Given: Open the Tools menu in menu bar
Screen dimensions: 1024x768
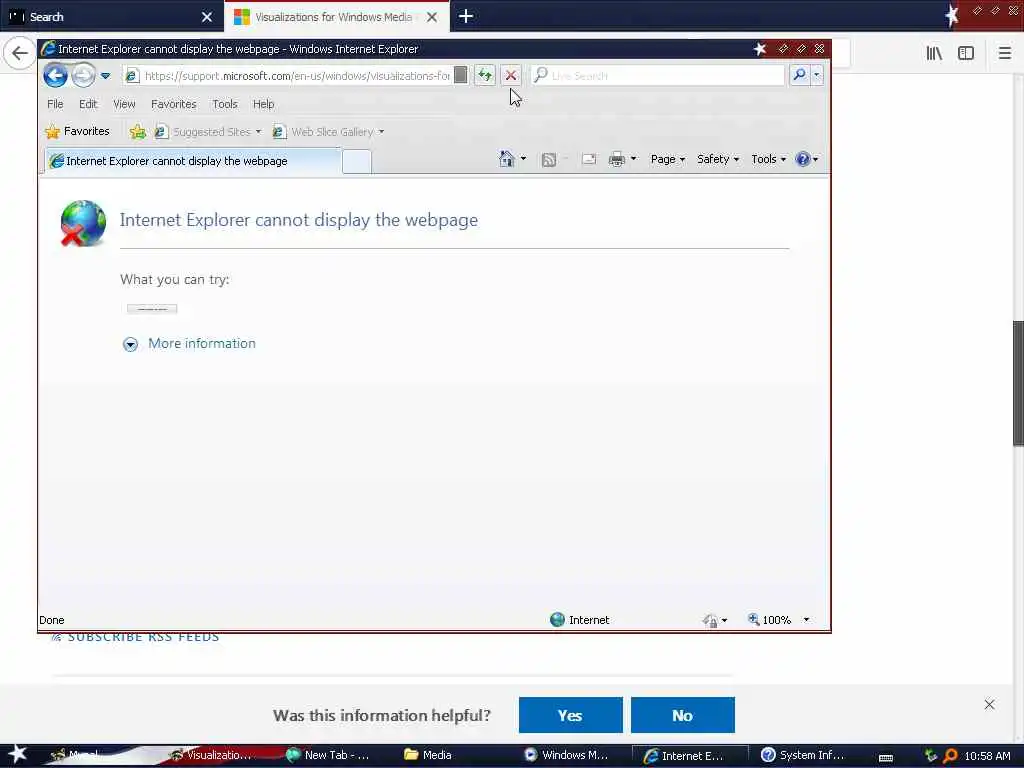Looking at the screenshot, I should 225,104.
